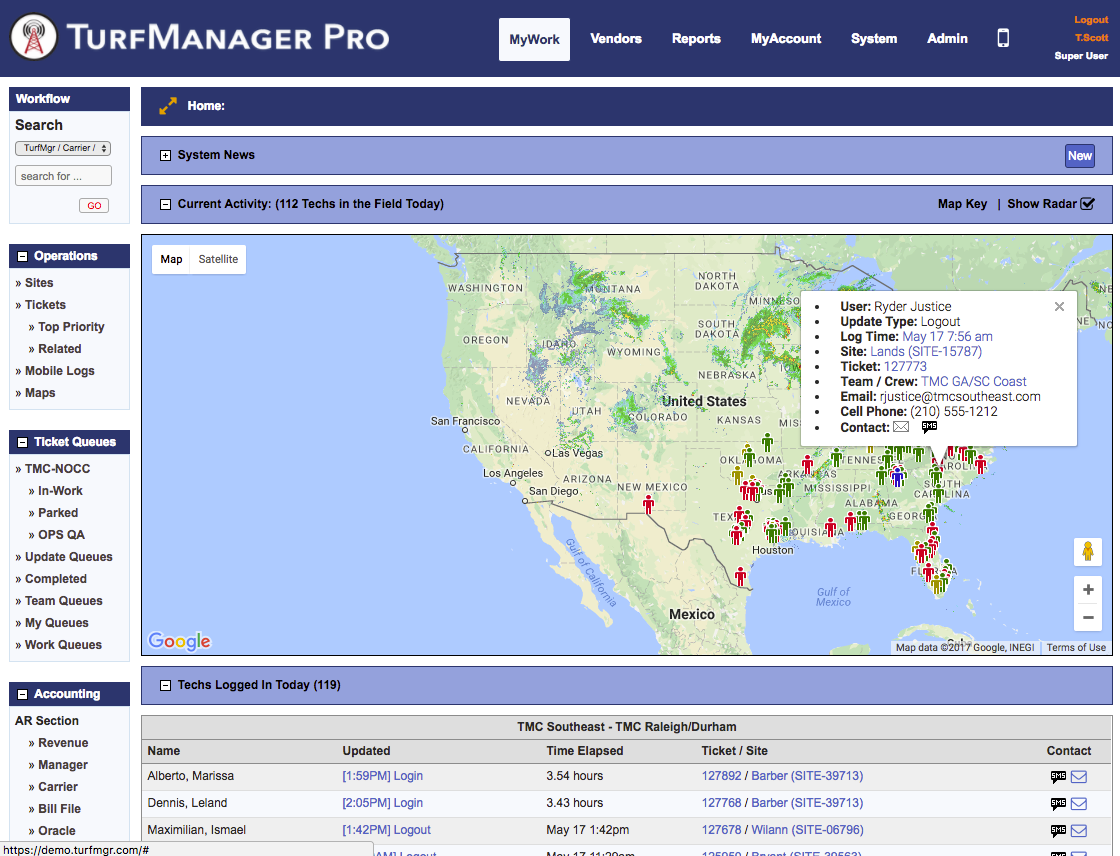This screenshot has width=1120, height=856.
Task: Click the [2:05PM] Login link for Dennis
Action: tap(382, 803)
